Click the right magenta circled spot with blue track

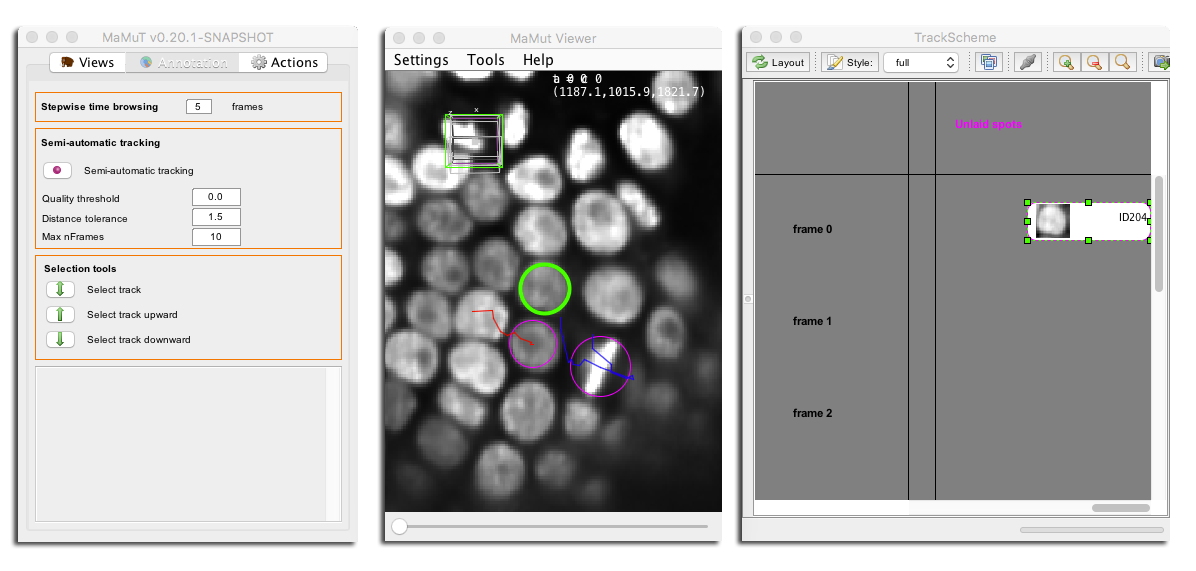click(601, 367)
